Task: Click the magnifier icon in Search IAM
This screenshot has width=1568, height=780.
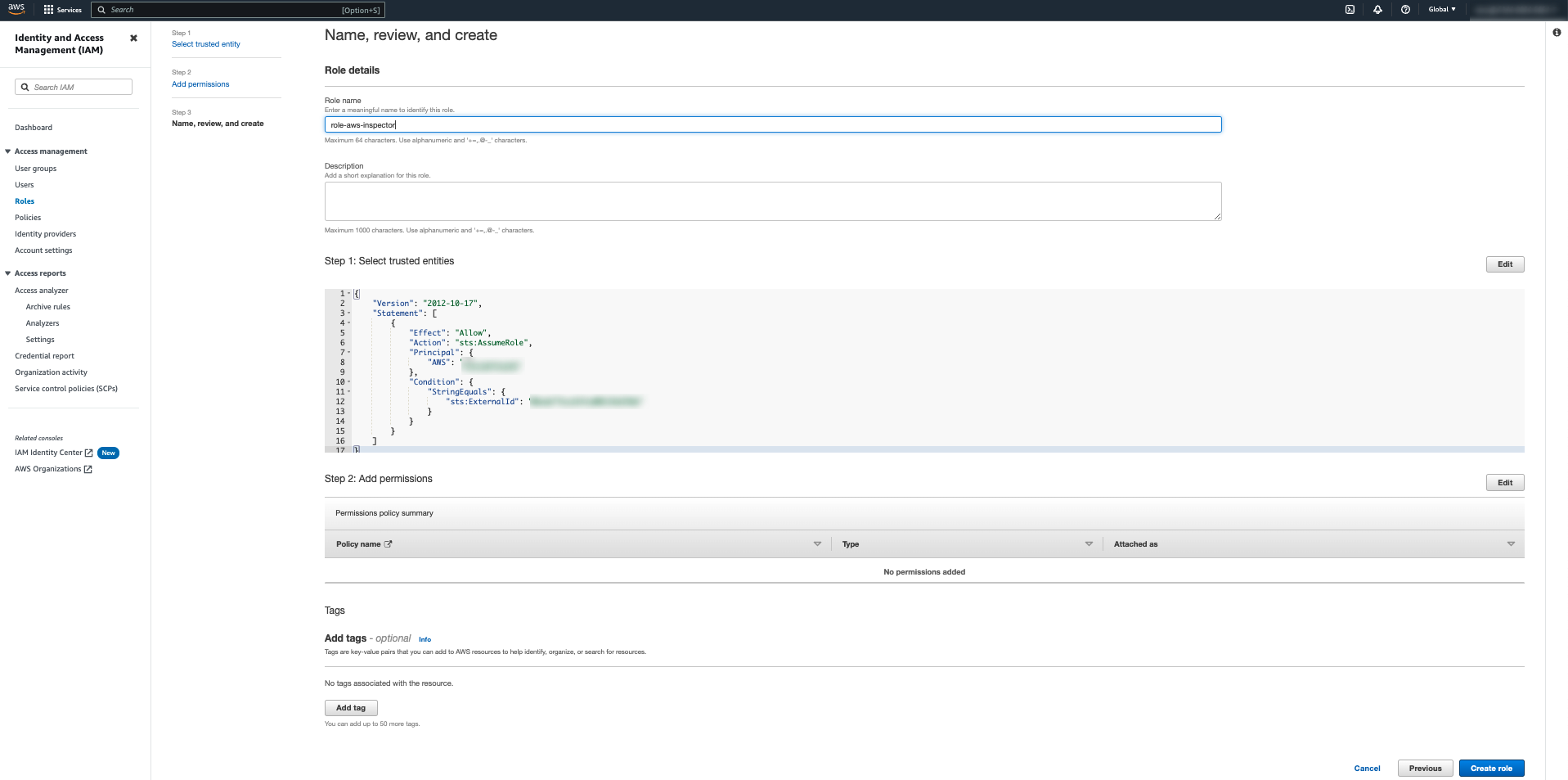Action: pos(25,87)
